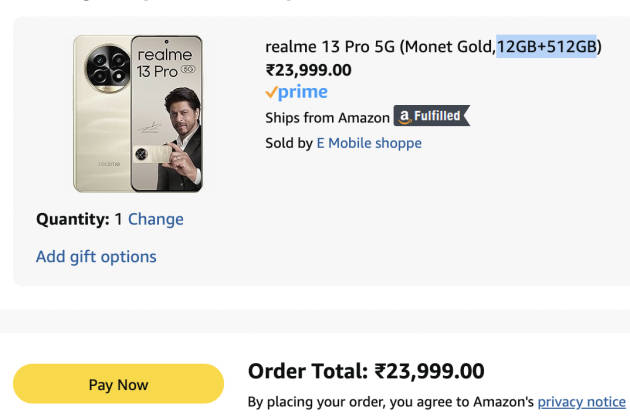Click the 'By placing your order' agreement text

(390, 401)
